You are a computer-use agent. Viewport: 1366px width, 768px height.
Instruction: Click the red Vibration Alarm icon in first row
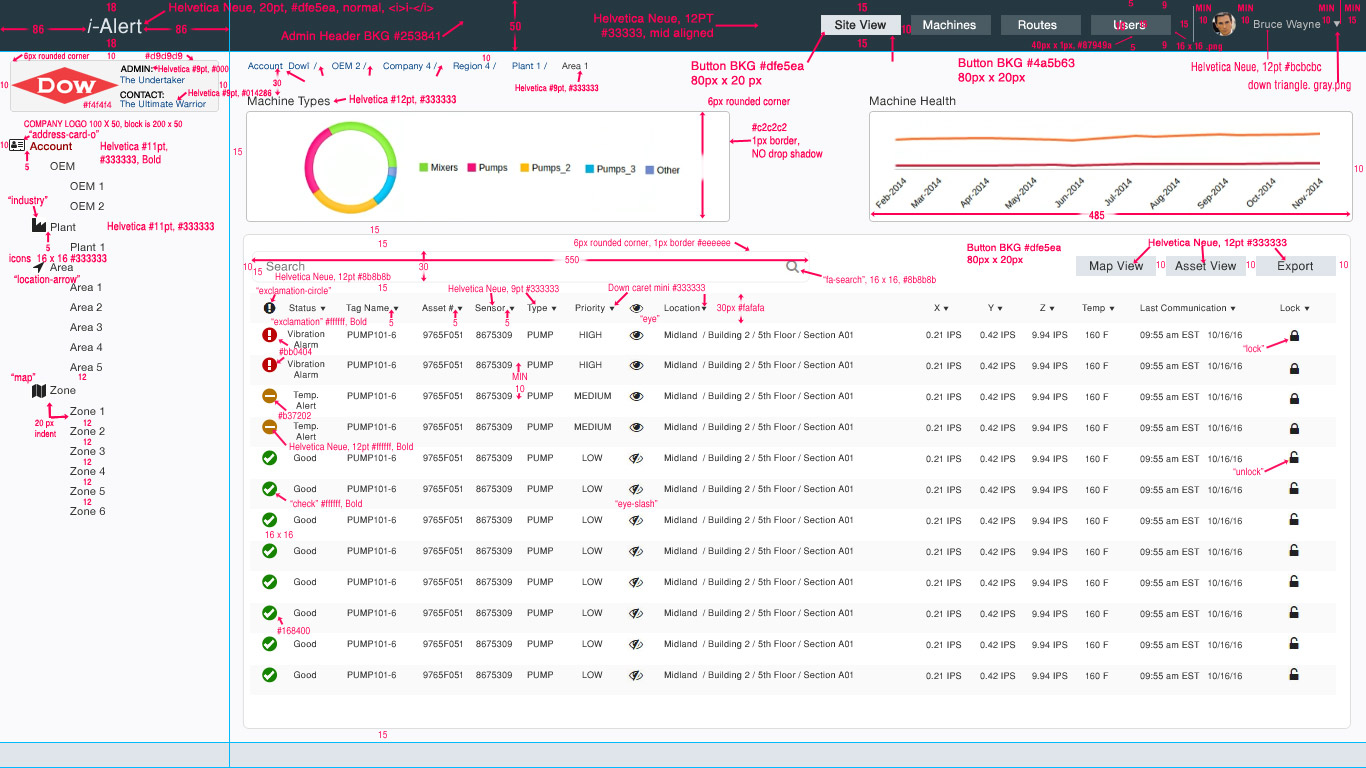[269, 335]
